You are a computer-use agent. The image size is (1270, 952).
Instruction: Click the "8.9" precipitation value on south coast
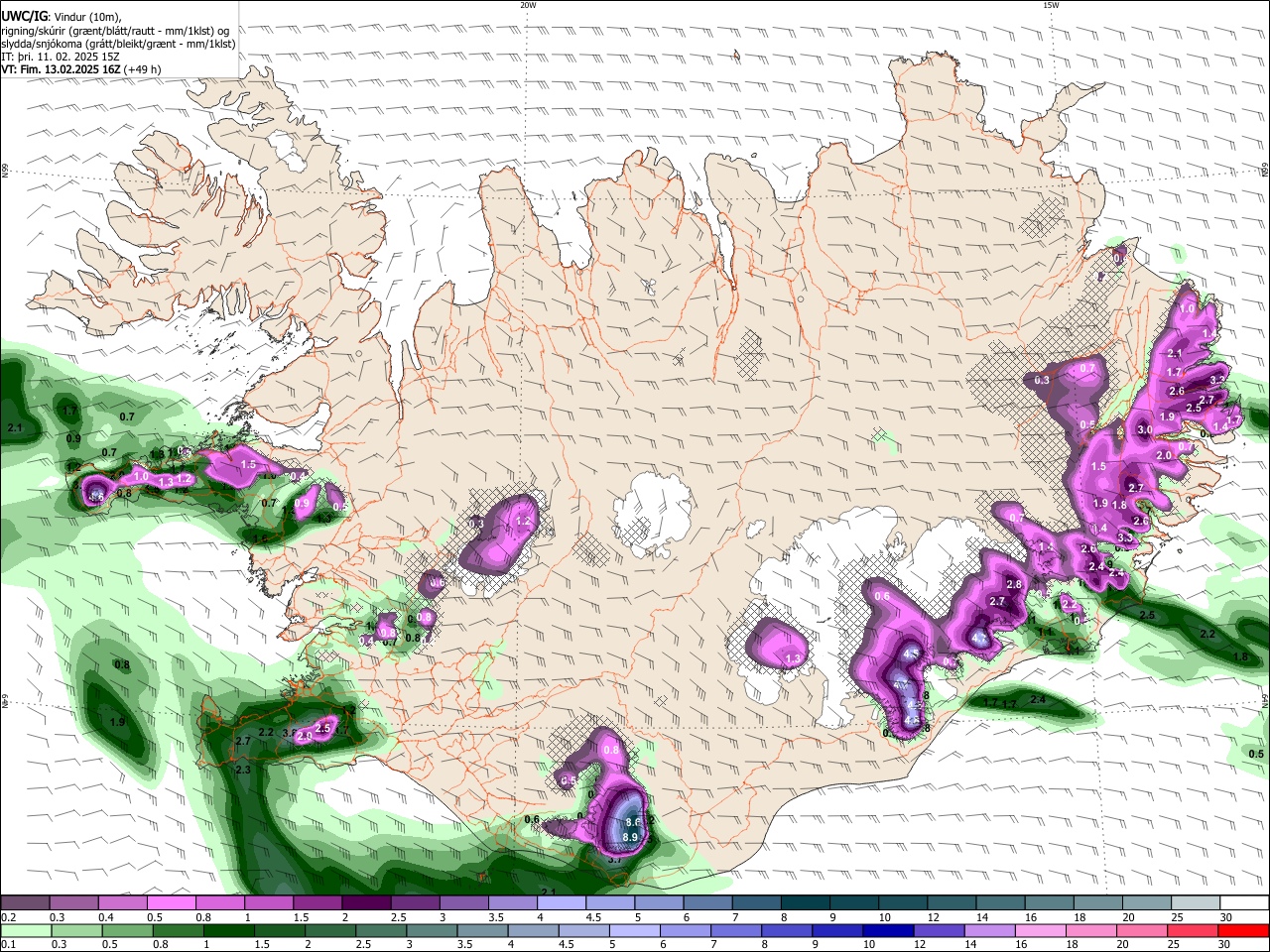click(x=630, y=837)
